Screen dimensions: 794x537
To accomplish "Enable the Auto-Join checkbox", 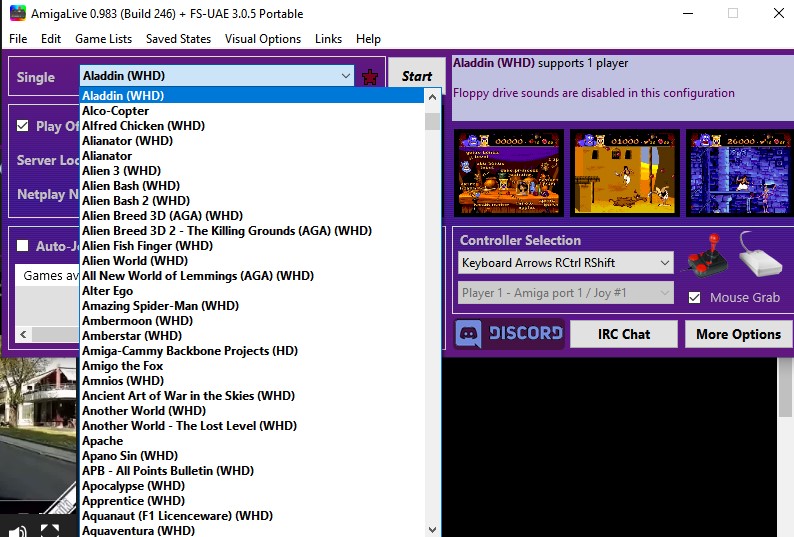I will (23, 245).
